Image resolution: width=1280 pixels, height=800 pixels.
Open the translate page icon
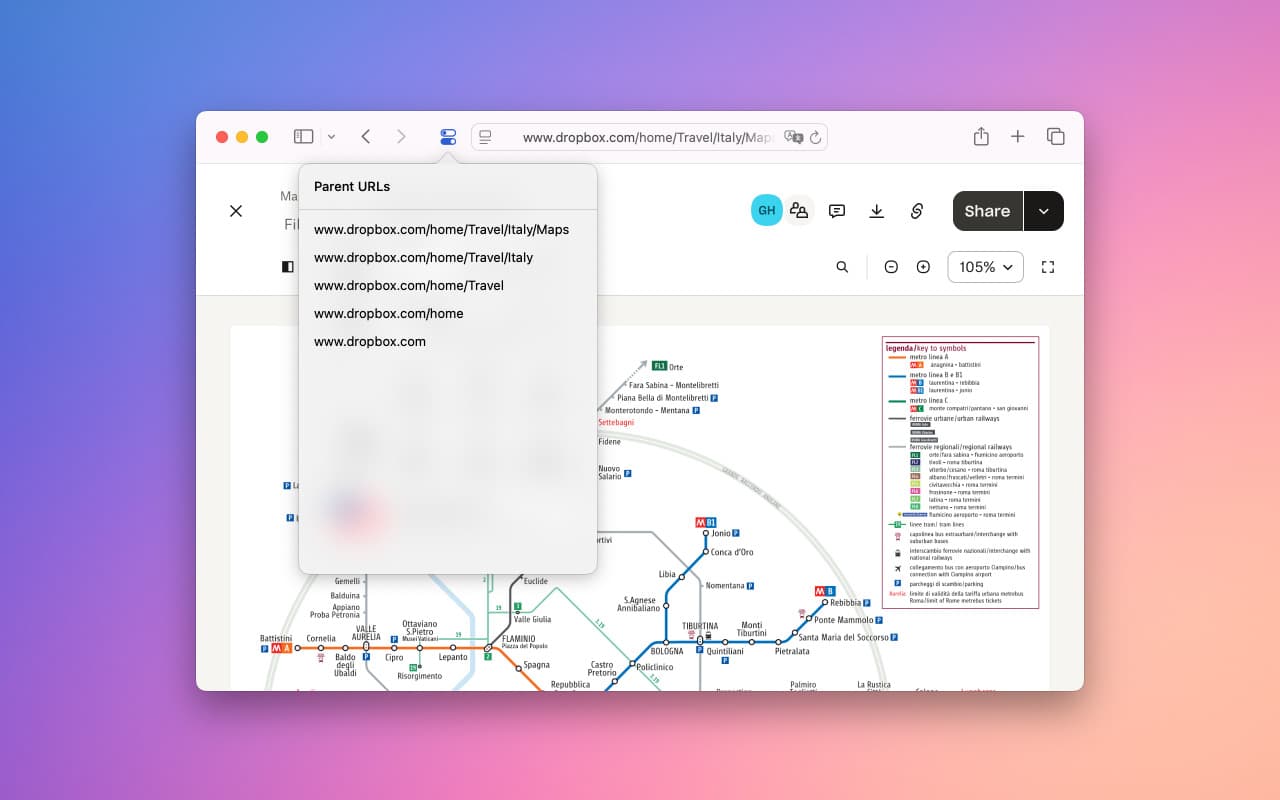[x=794, y=137]
